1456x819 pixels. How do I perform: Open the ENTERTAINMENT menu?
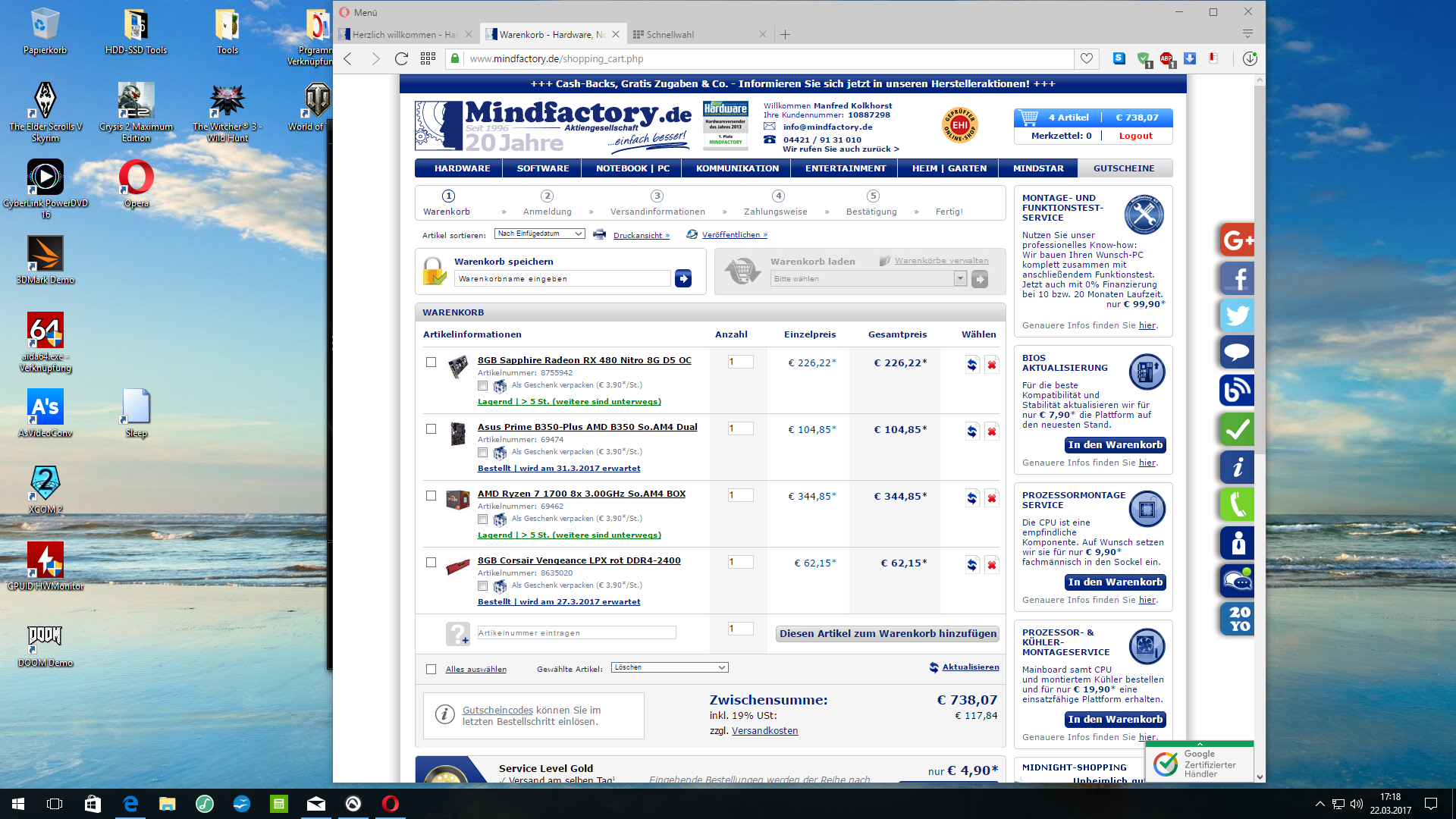click(845, 168)
